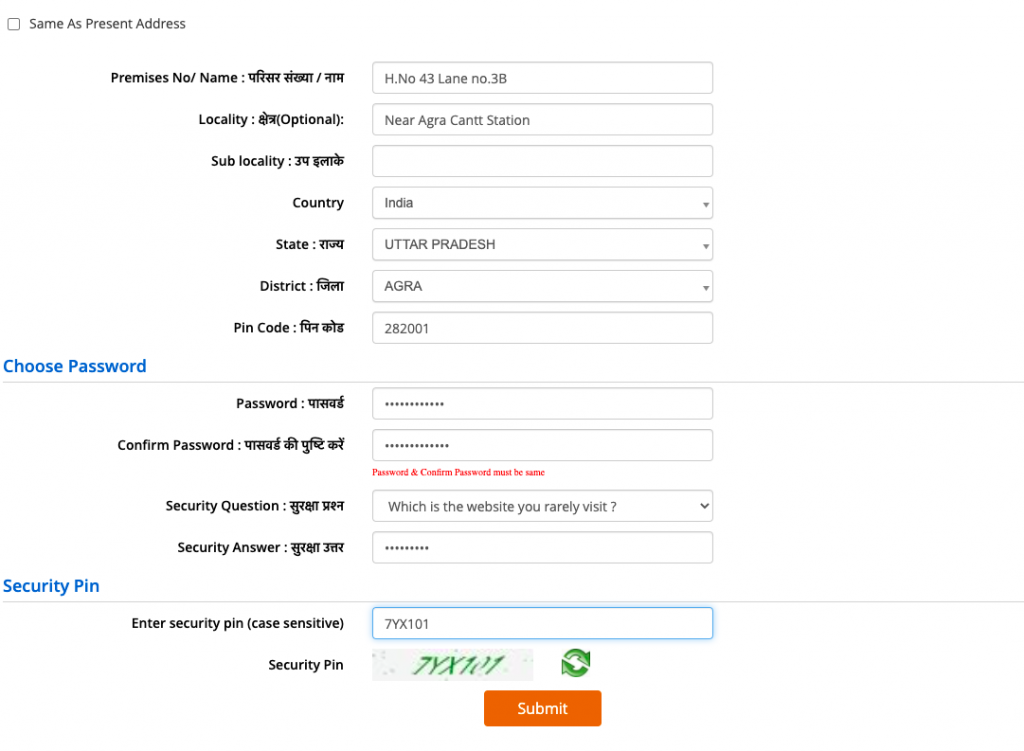Open the Country dropdown showing India
Viewport: 1024px width, 751px height.
click(x=542, y=203)
